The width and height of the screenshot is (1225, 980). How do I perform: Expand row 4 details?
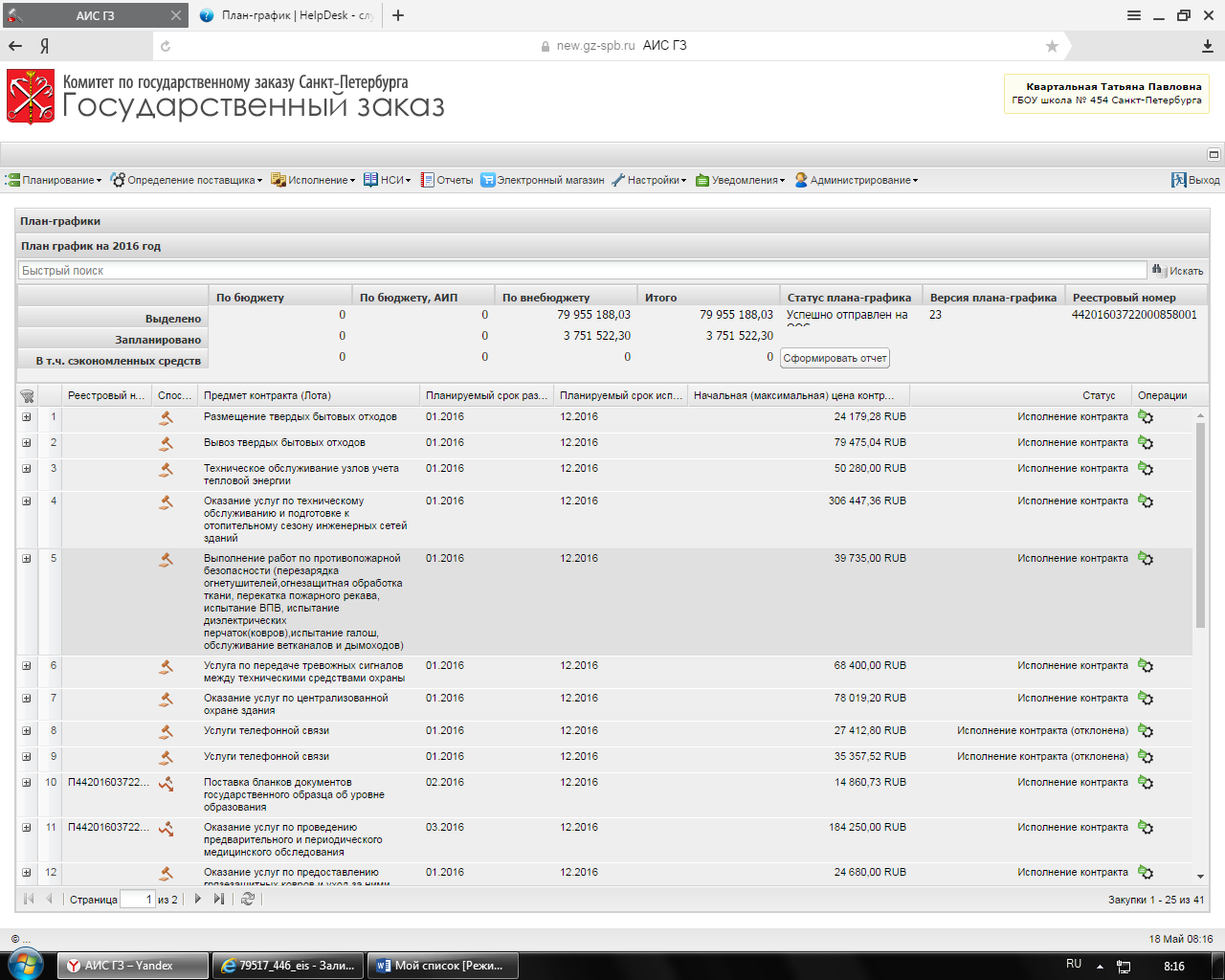click(27, 501)
